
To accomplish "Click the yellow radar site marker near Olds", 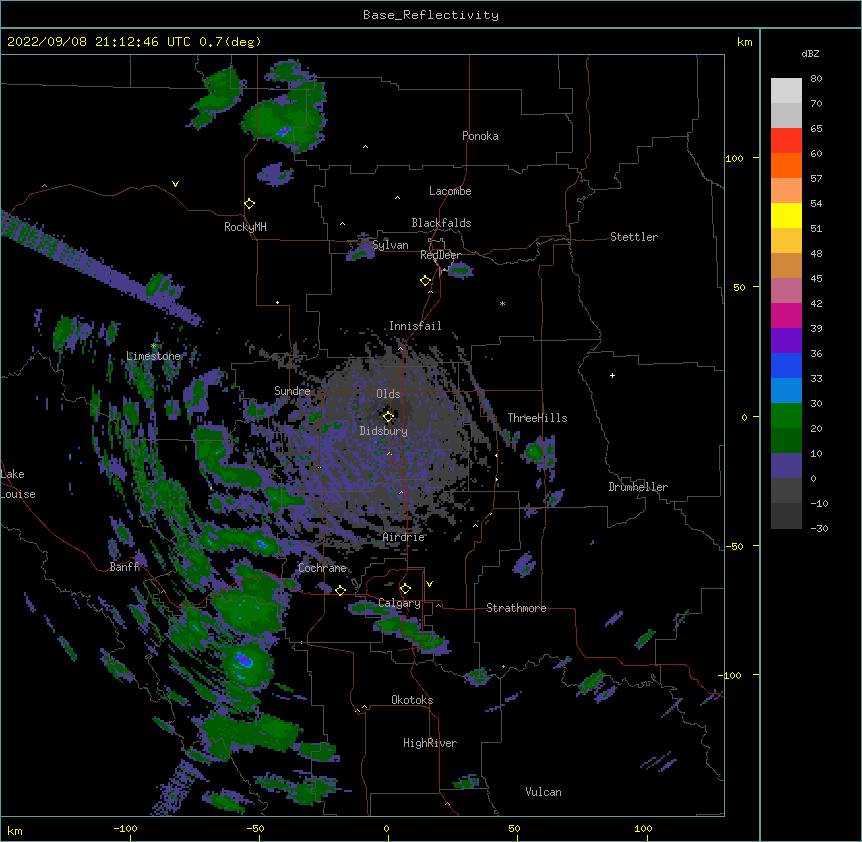I will coord(388,417).
